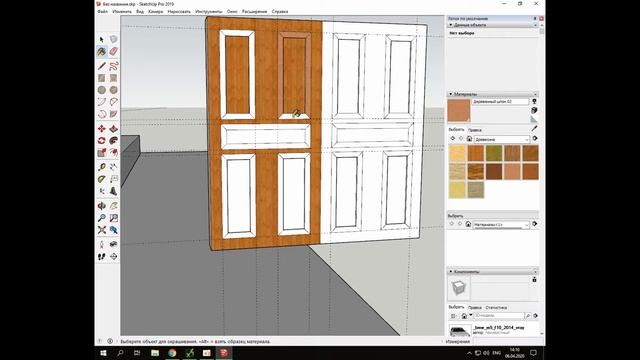
Task: Open the Файл menu
Action: pos(102,11)
